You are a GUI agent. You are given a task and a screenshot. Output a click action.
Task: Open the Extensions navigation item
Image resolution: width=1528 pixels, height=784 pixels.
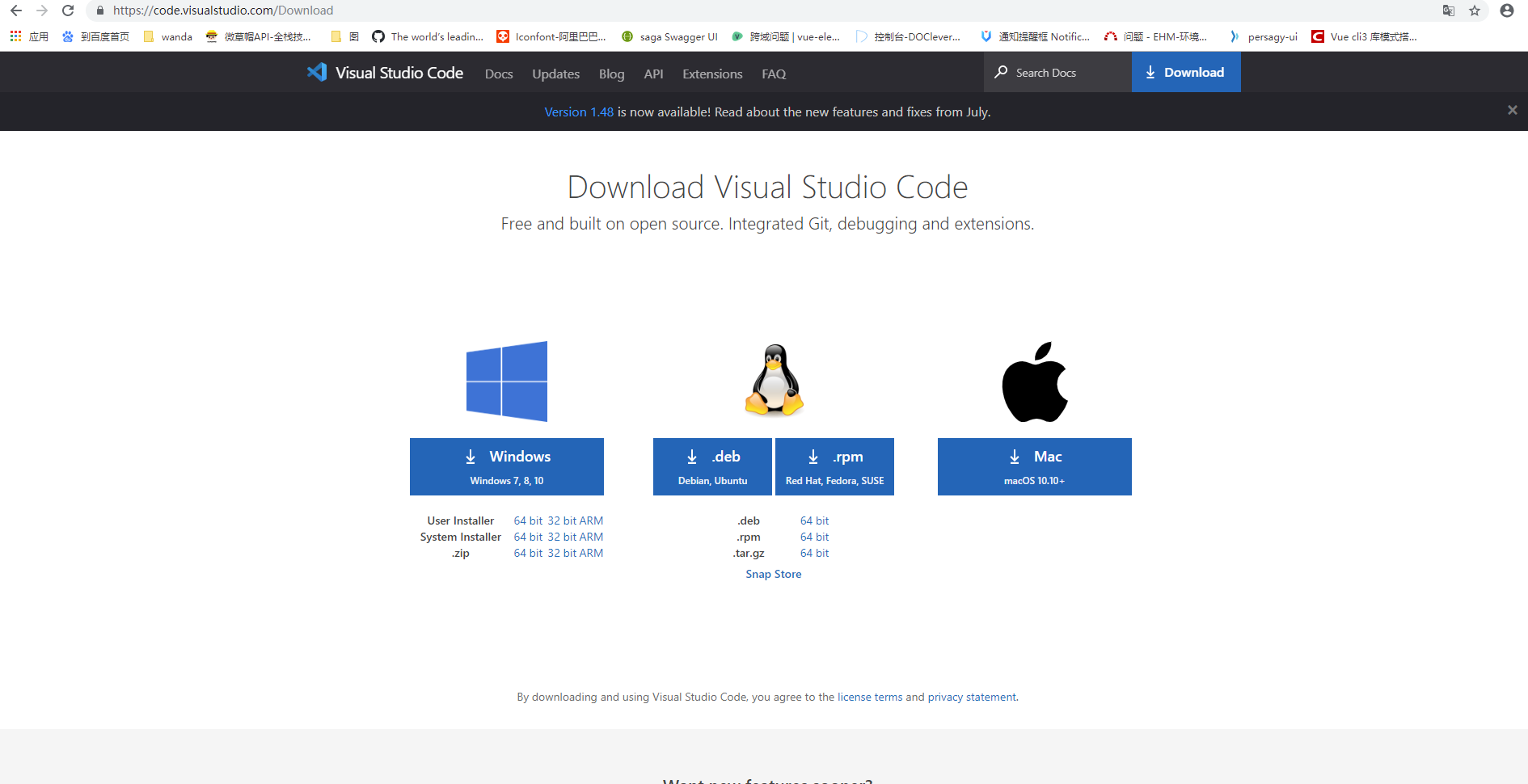click(x=712, y=74)
